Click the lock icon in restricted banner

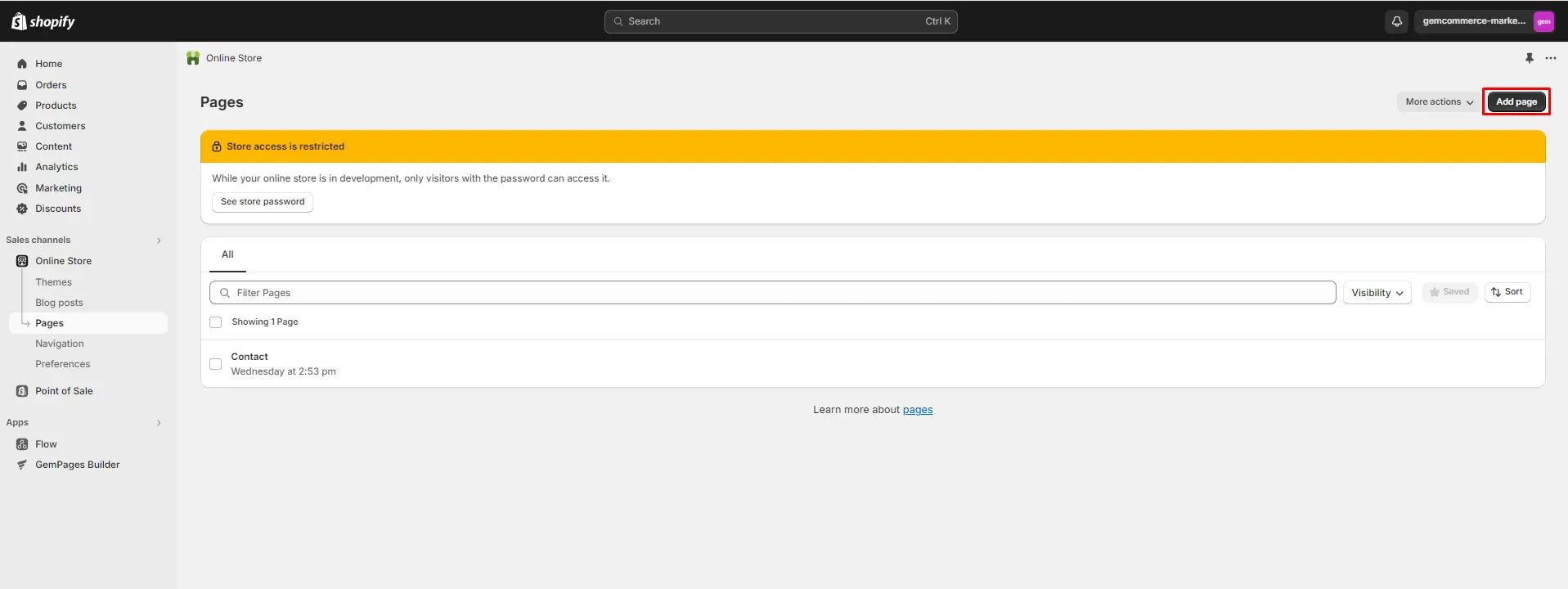point(217,146)
